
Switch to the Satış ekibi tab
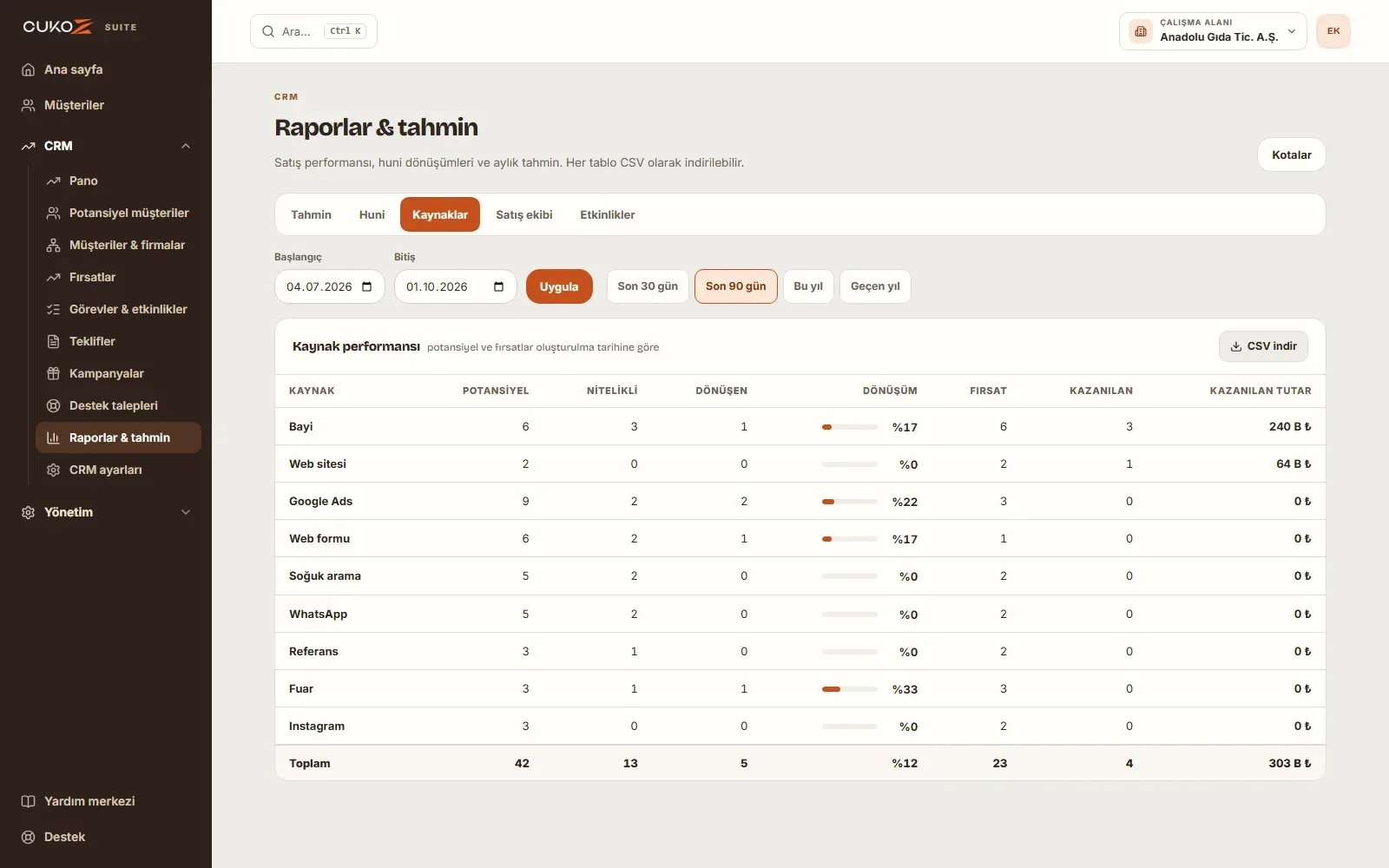click(524, 214)
